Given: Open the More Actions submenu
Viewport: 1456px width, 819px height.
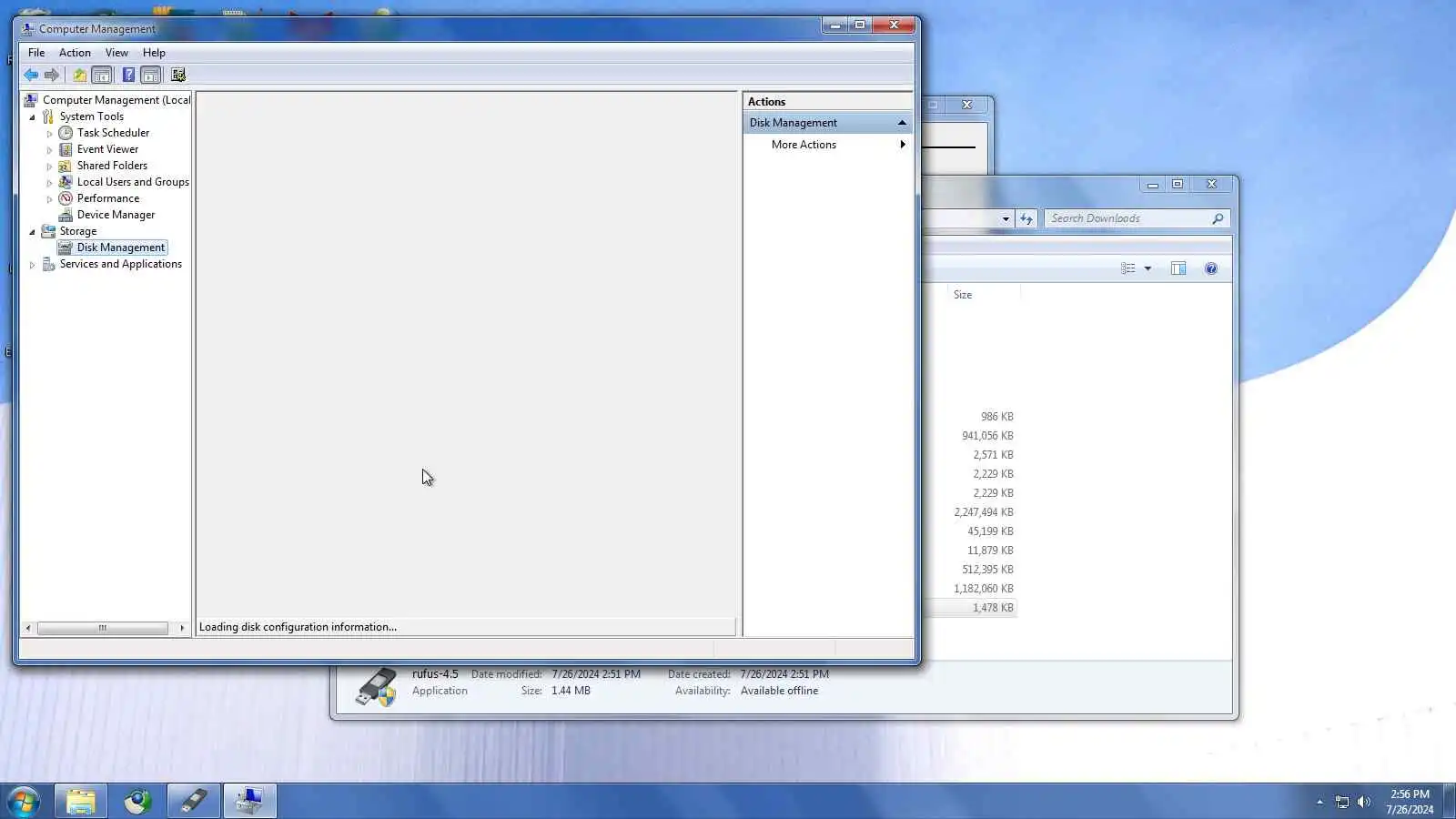Looking at the screenshot, I should 826,145.
